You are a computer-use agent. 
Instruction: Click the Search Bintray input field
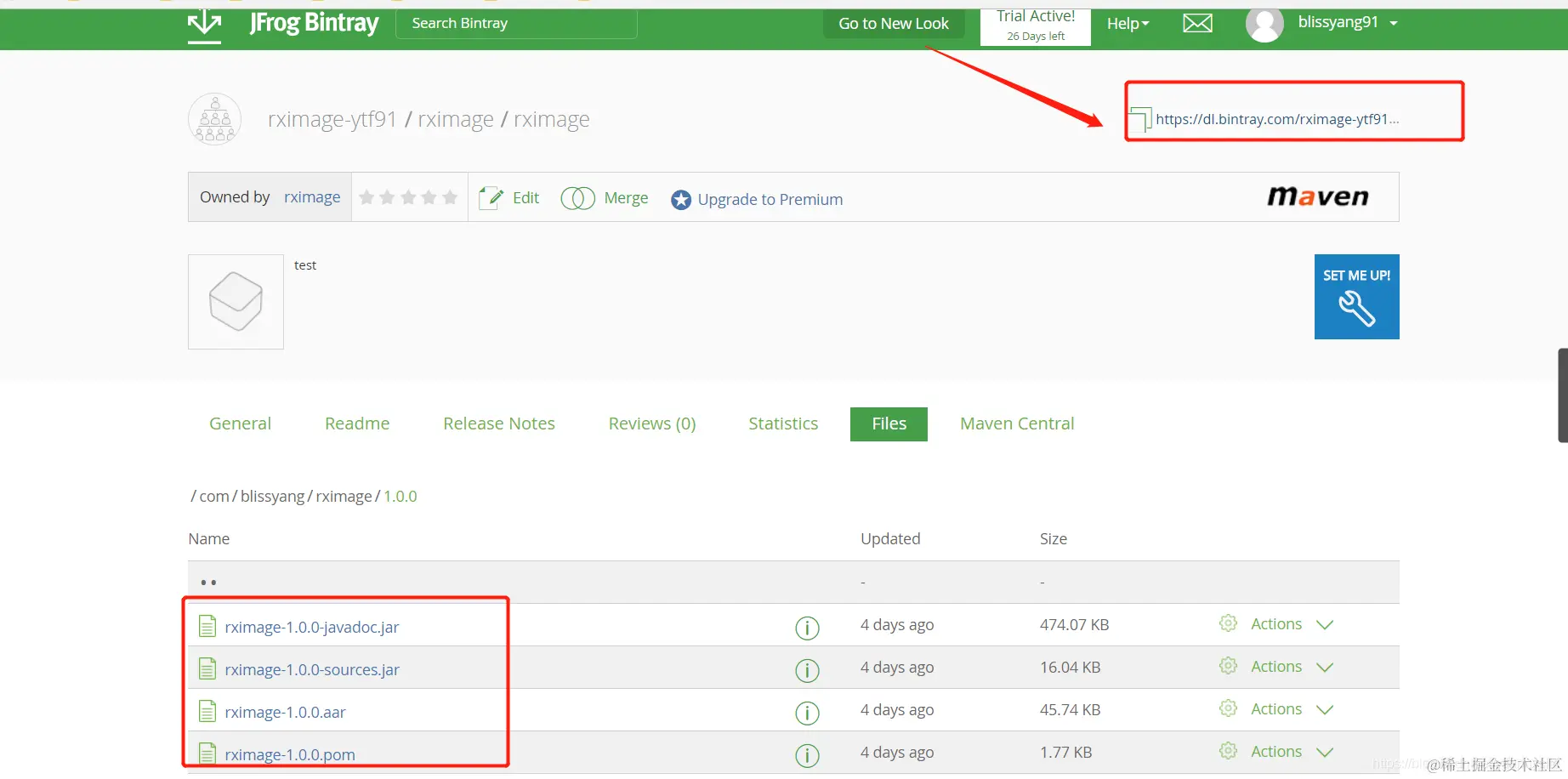[x=516, y=24]
